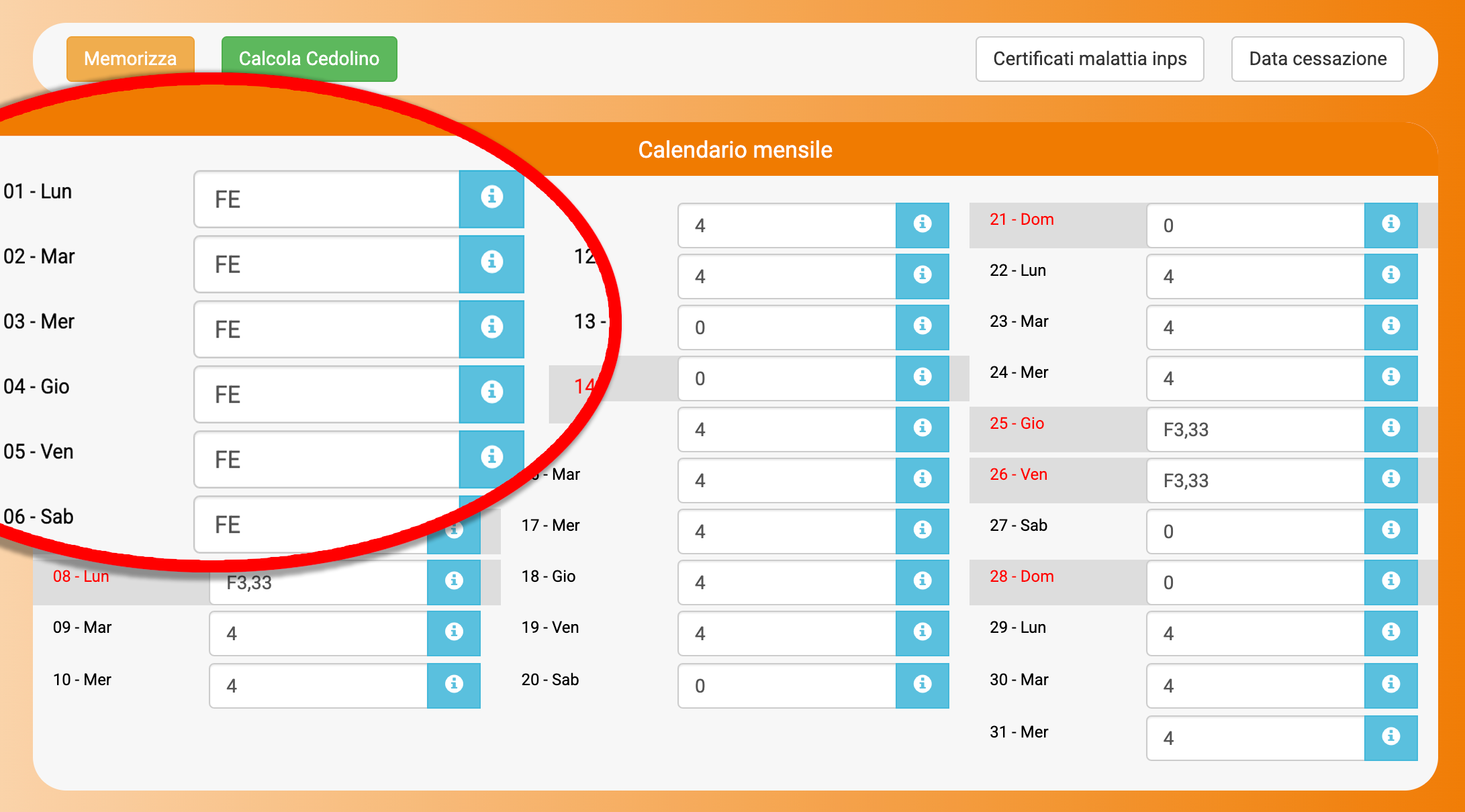Image resolution: width=1465 pixels, height=812 pixels.
Task: Open info for 25 - Gio entry
Action: point(1390,428)
